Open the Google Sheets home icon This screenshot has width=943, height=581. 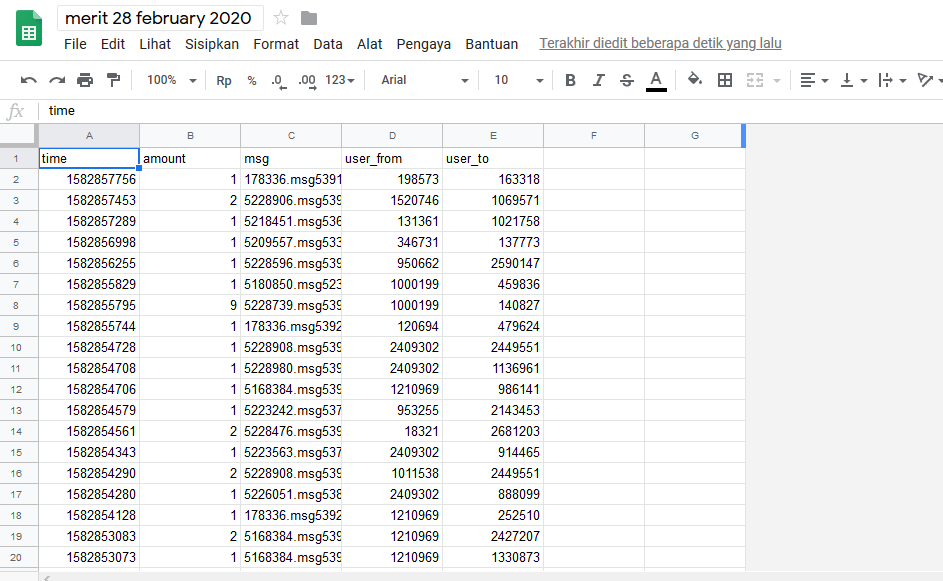(x=28, y=28)
